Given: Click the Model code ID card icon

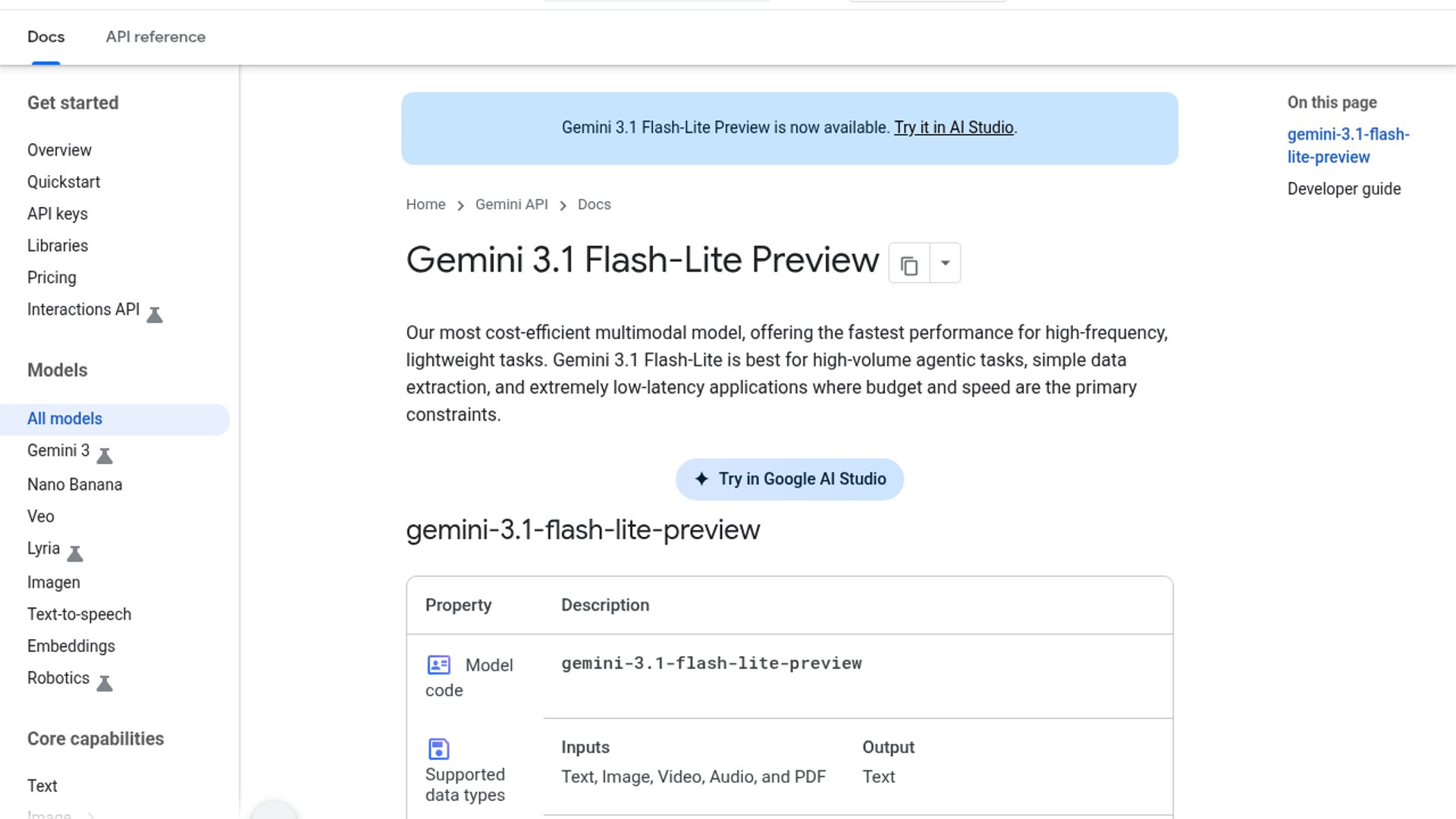Looking at the screenshot, I should click(x=438, y=665).
